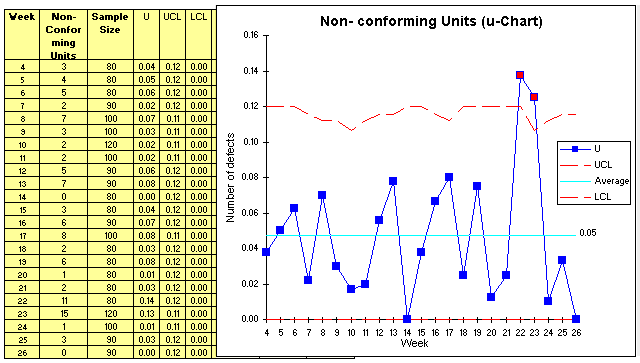Select the blue data point at week 17

click(449, 177)
